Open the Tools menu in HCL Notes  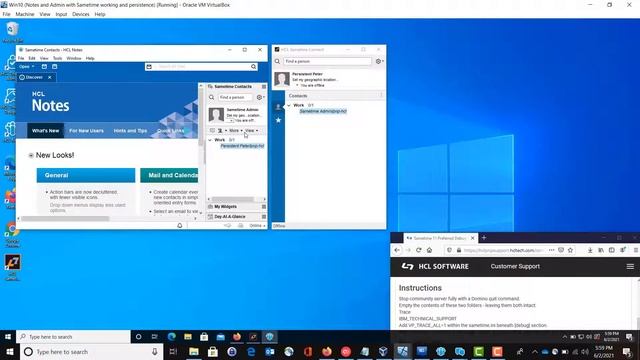pyautogui.click(x=57, y=58)
